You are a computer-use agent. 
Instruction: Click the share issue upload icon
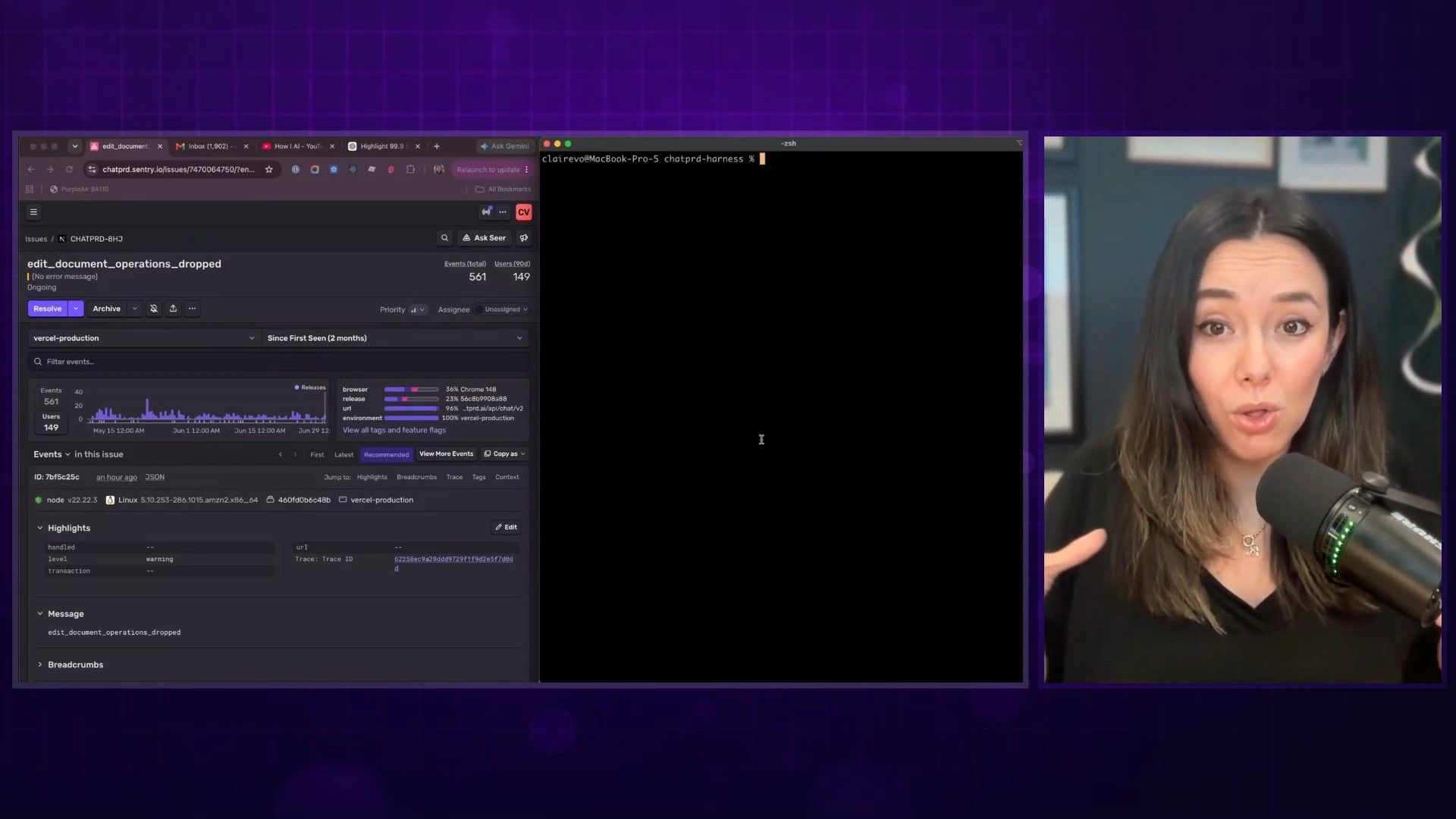click(173, 309)
